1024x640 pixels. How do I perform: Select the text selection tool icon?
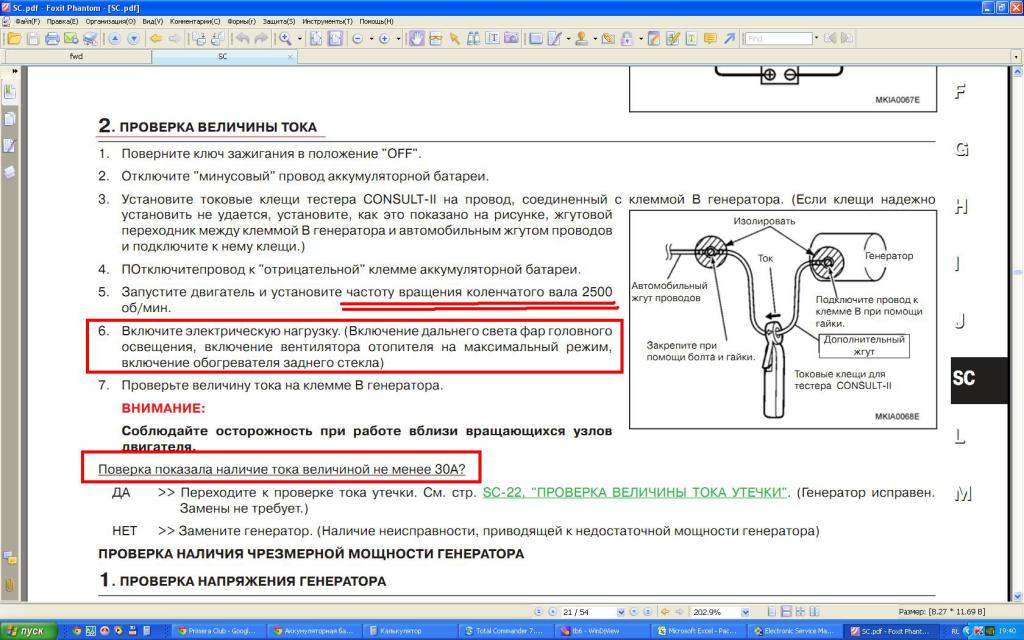492,39
